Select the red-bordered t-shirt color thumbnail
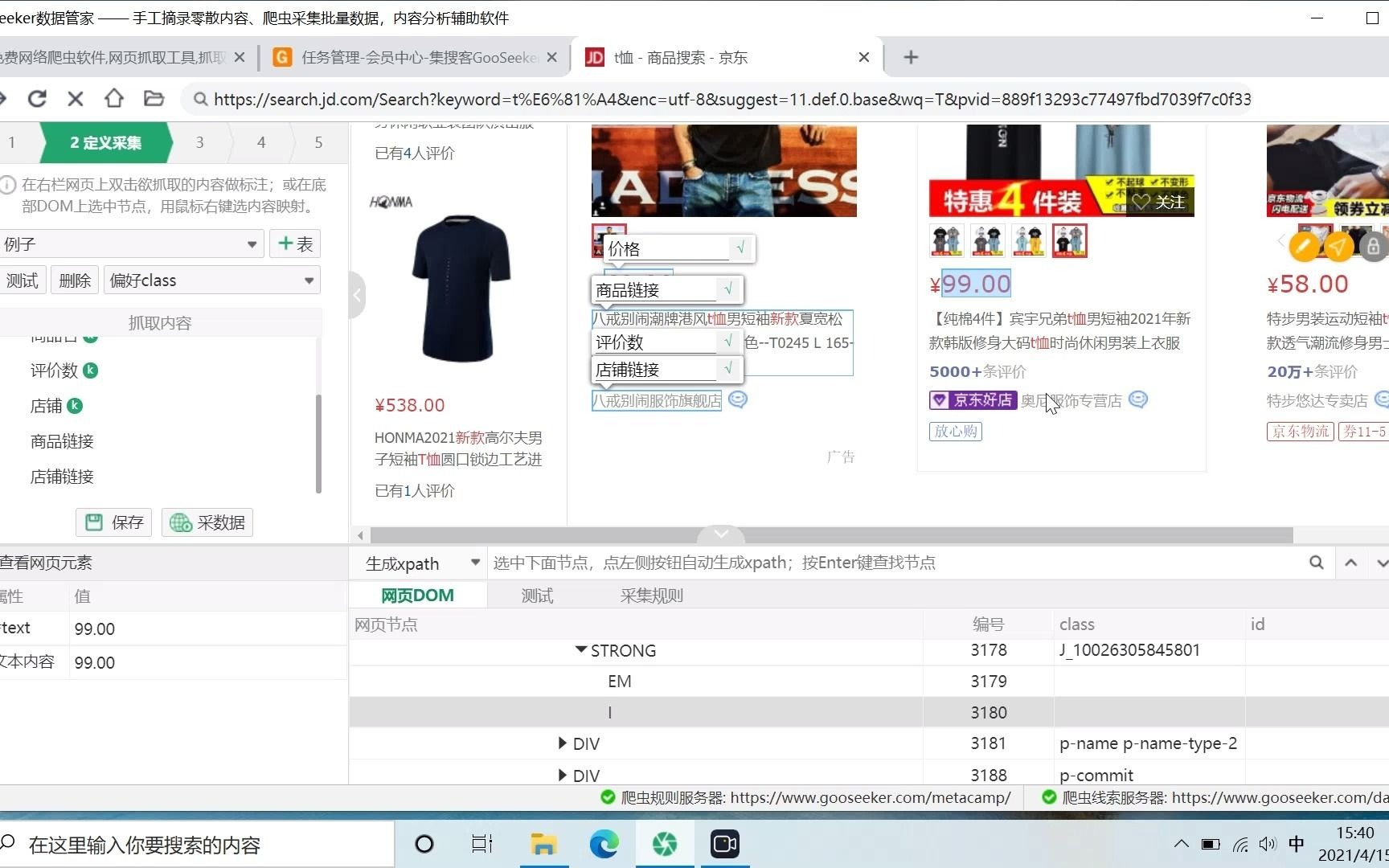Screen dimensions: 1389x868 (x=1070, y=240)
